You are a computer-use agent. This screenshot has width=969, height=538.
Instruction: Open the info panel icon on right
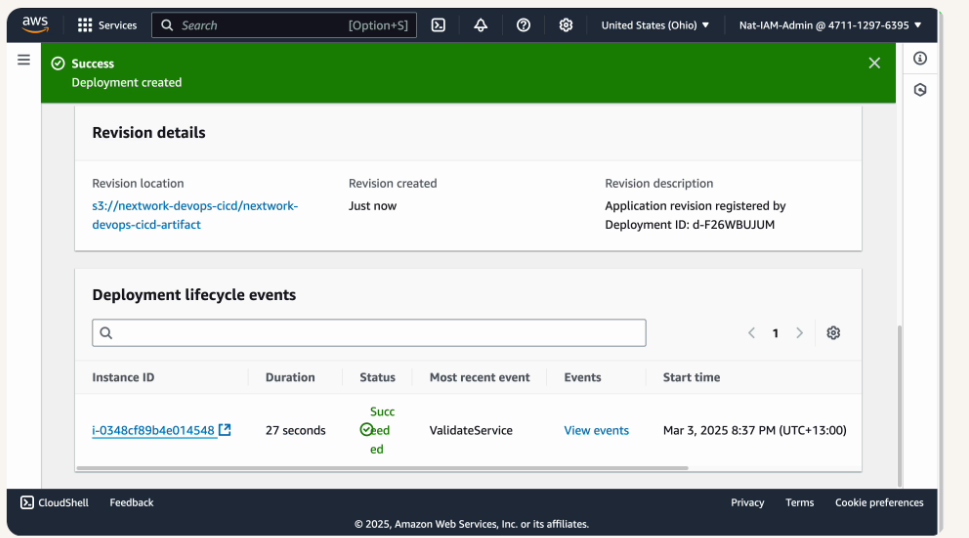(x=920, y=59)
